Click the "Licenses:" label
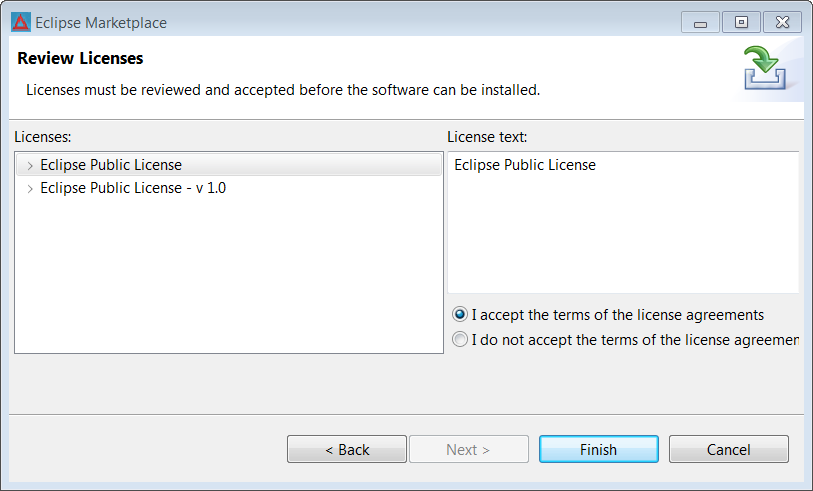 [43, 137]
